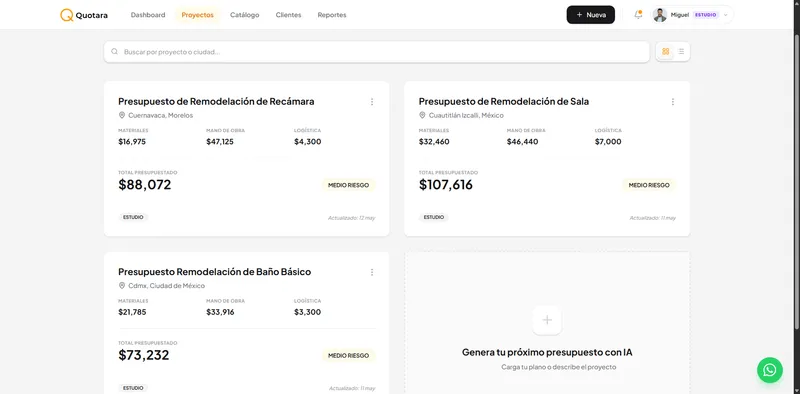Image resolution: width=800 pixels, height=394 pixels.
Task: Click the Quotara logo
Action: 84,15
